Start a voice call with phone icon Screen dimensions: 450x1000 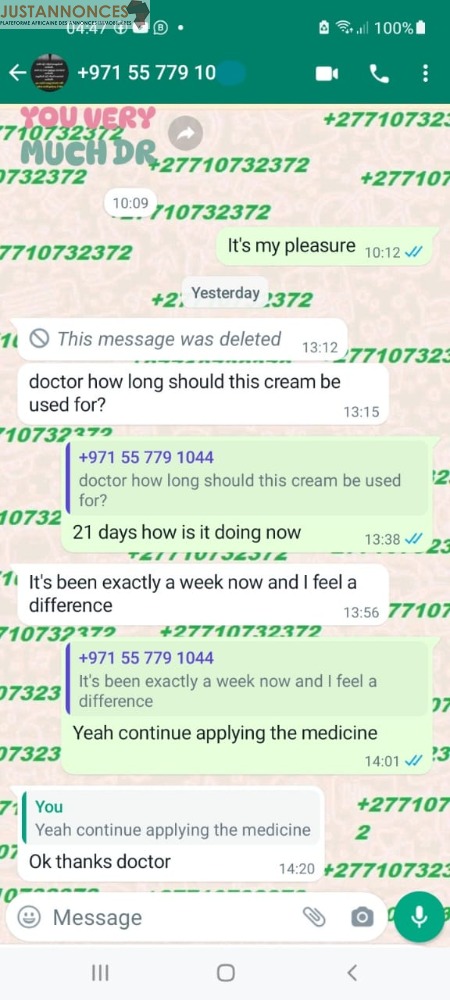point(379,74)
